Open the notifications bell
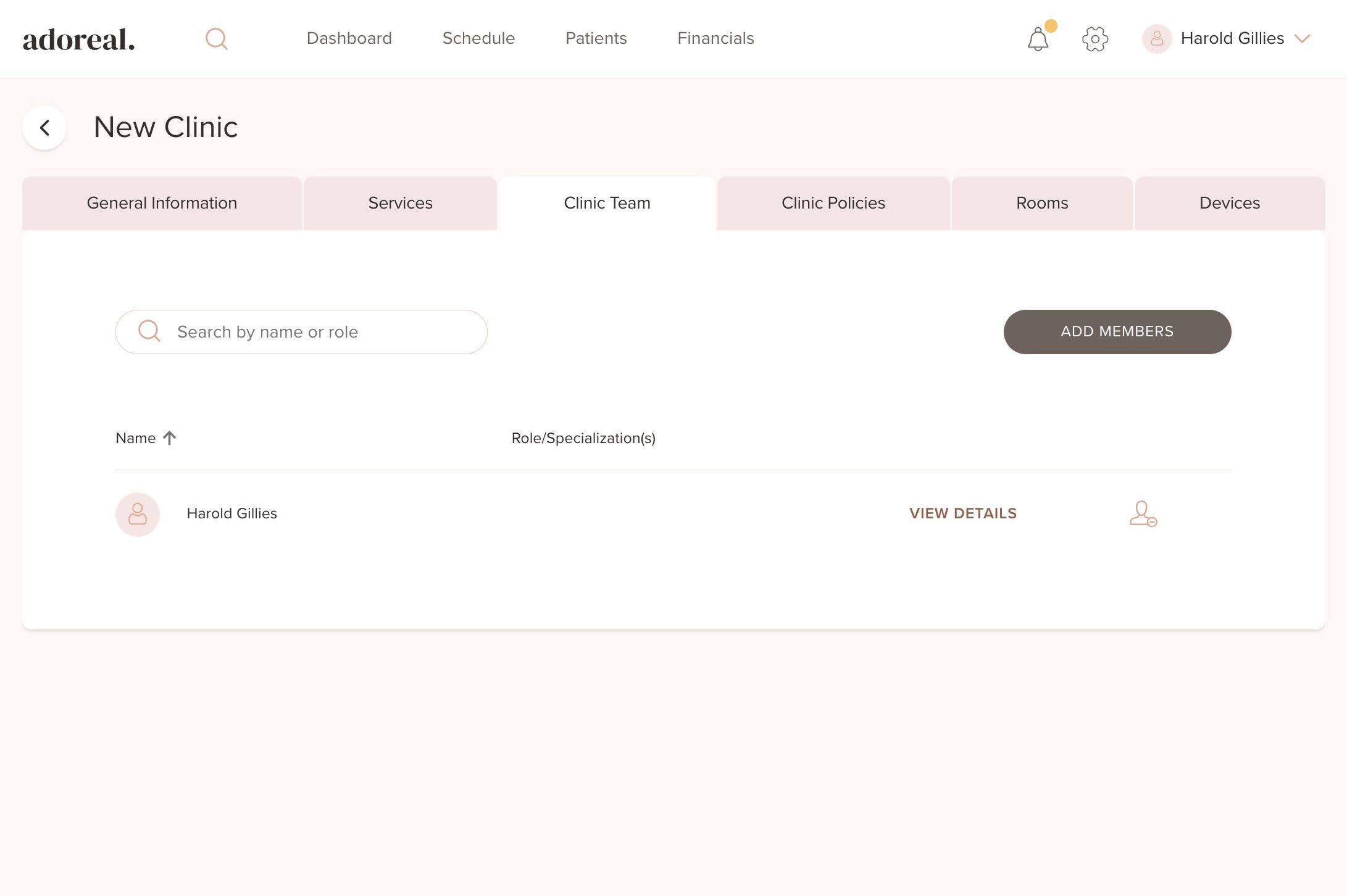This screenshot has height=896, width=1347. click(x=1038, y=39)
